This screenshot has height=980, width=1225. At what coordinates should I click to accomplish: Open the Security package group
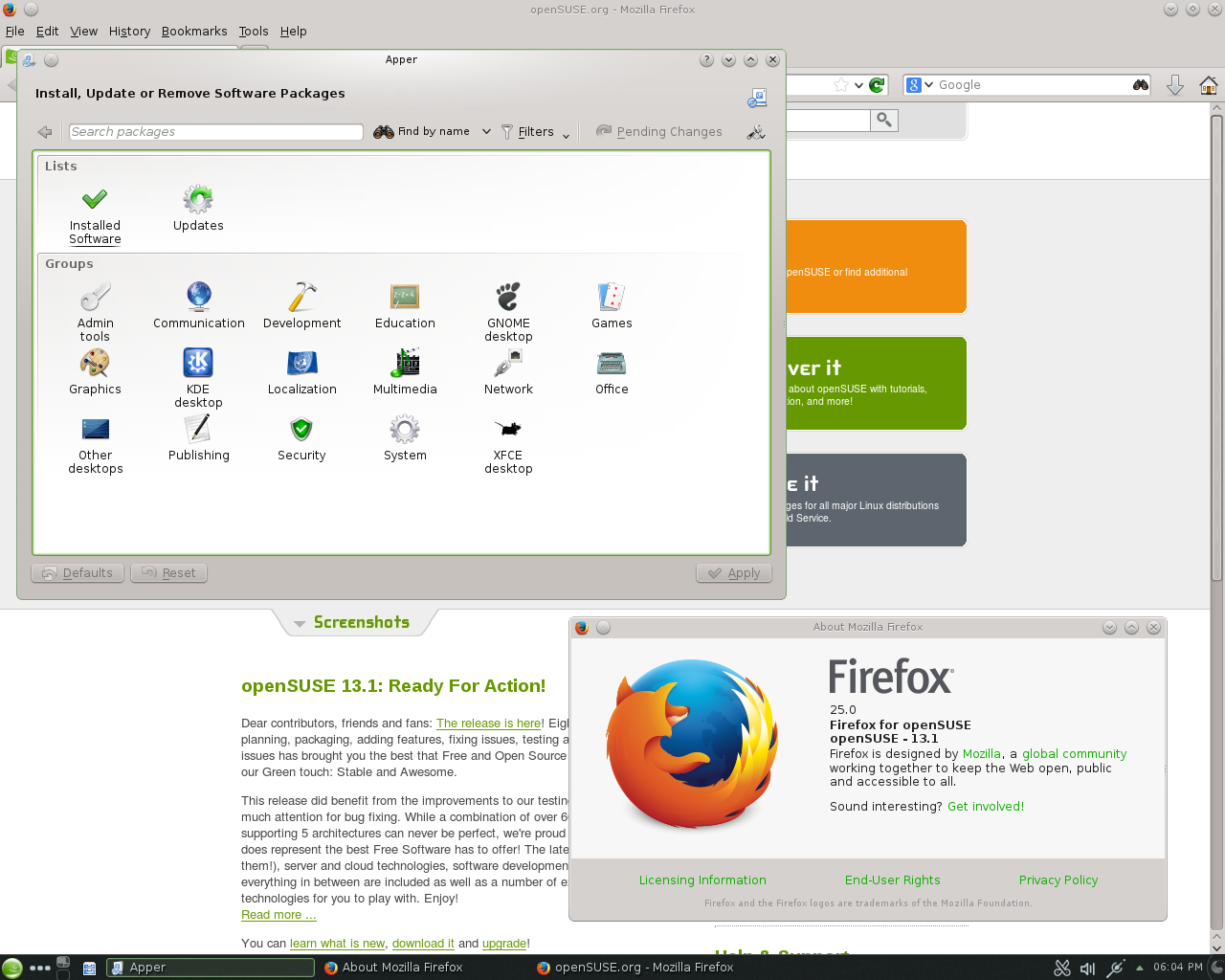pyautogui.click(x=301, y=437)
